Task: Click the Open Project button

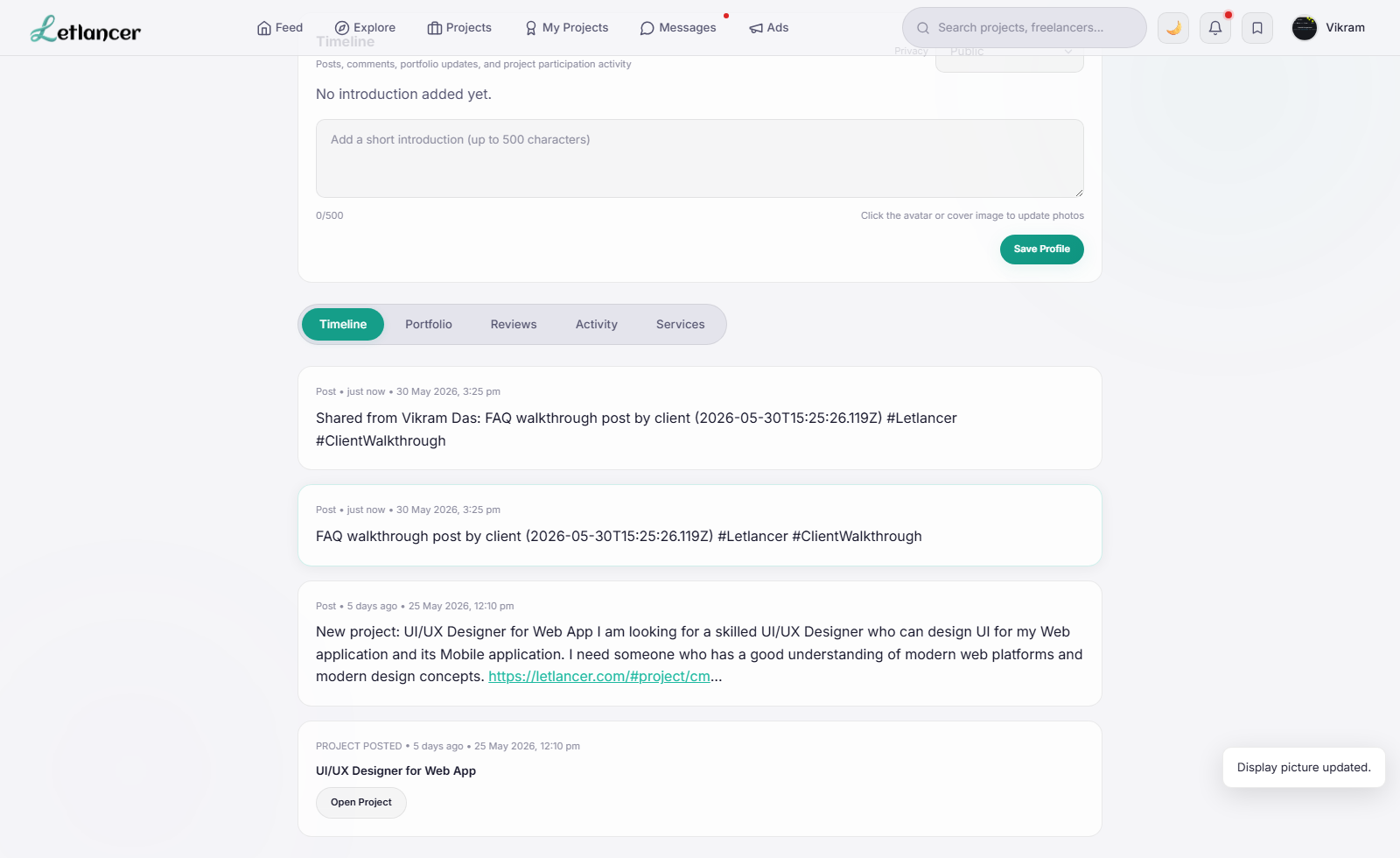Action: 361,803
